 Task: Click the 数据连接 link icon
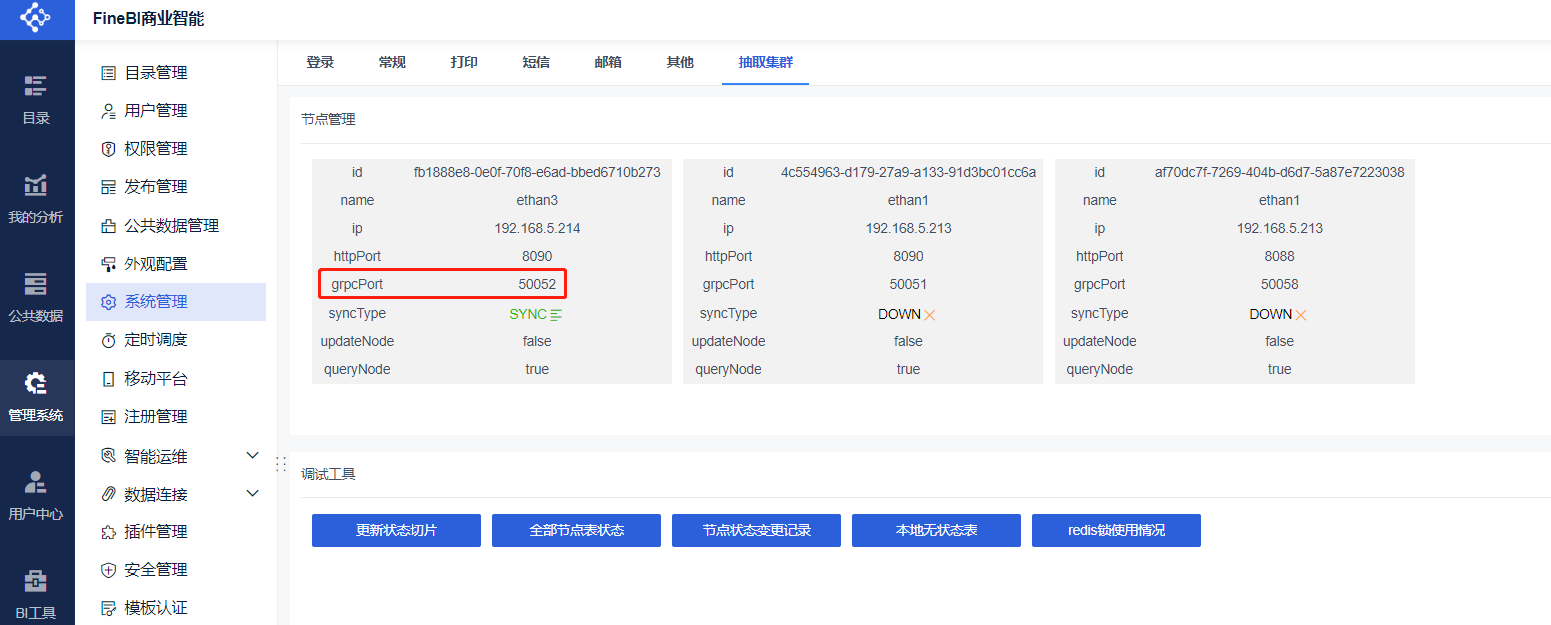click(x=109, y=494)
